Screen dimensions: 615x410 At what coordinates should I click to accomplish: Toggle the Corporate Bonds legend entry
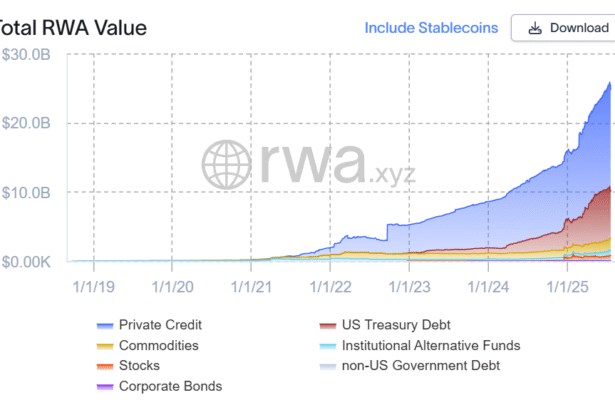[170, 385]
